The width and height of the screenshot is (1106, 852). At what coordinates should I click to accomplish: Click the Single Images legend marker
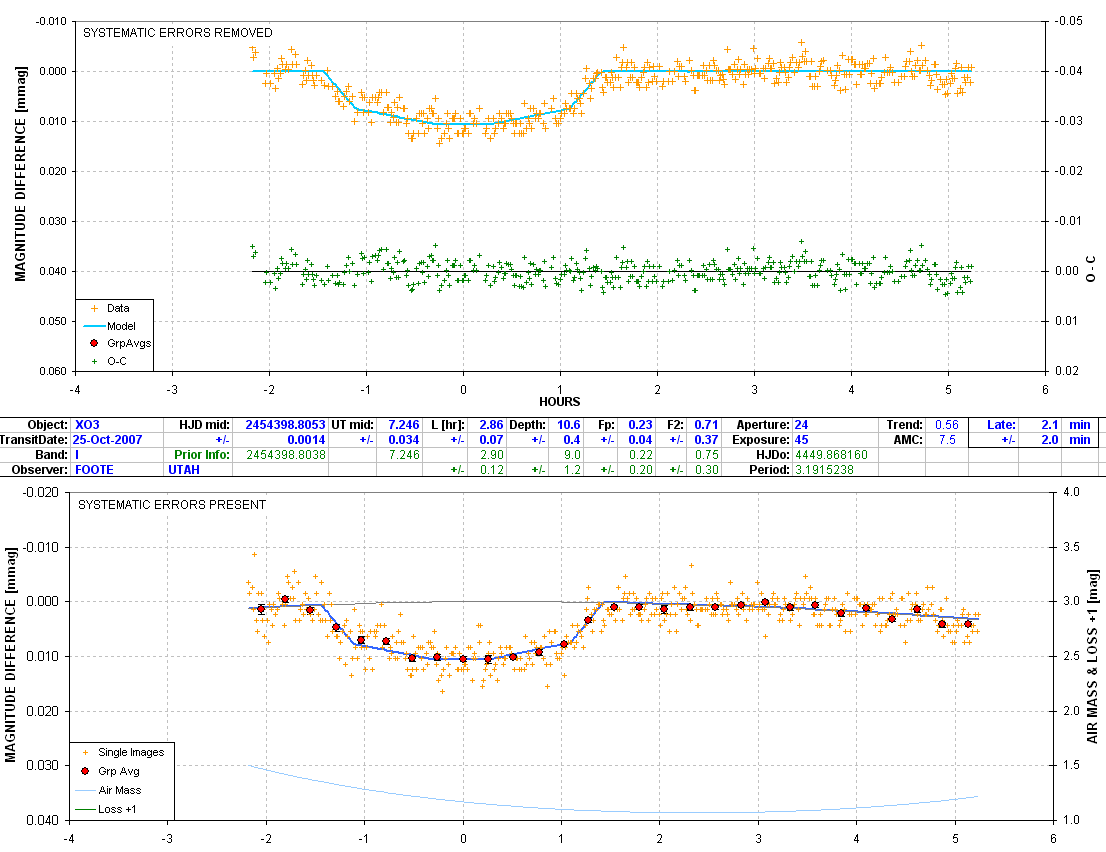[85, 752]
